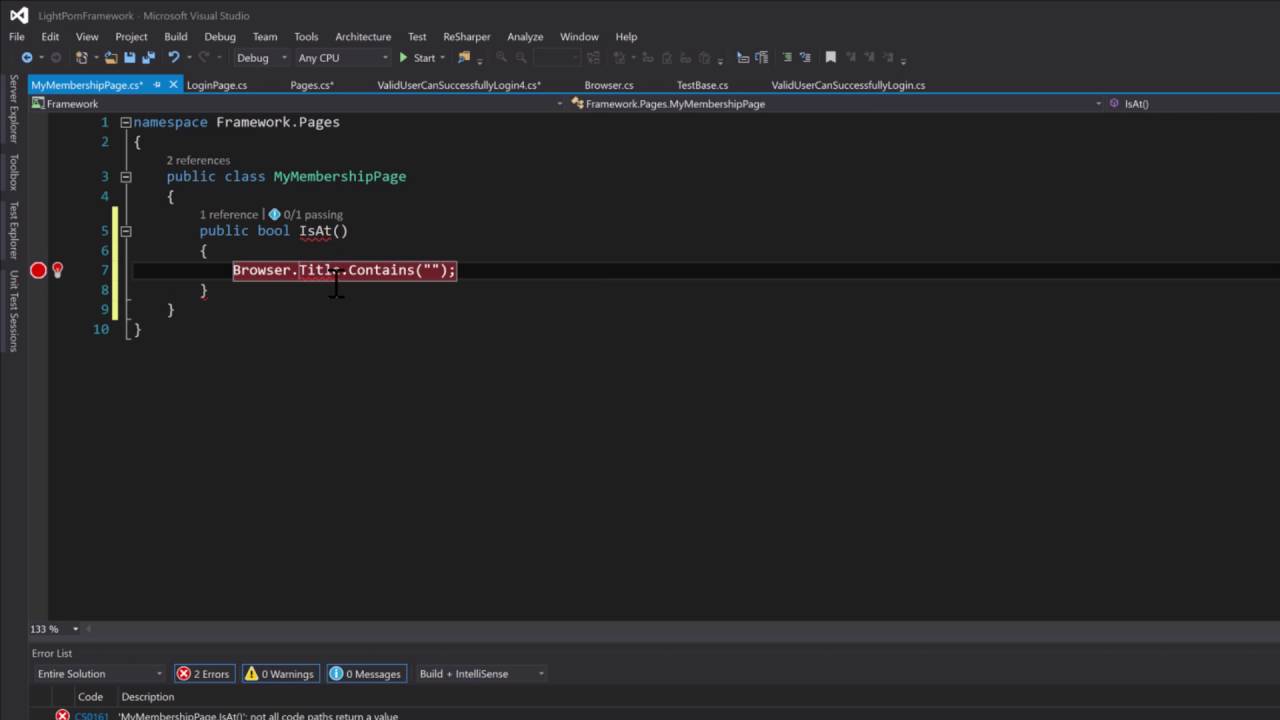This screenshot has height=720, width=1280.
Task: Click the New Project toolbar icon
Action: [82, 58]
